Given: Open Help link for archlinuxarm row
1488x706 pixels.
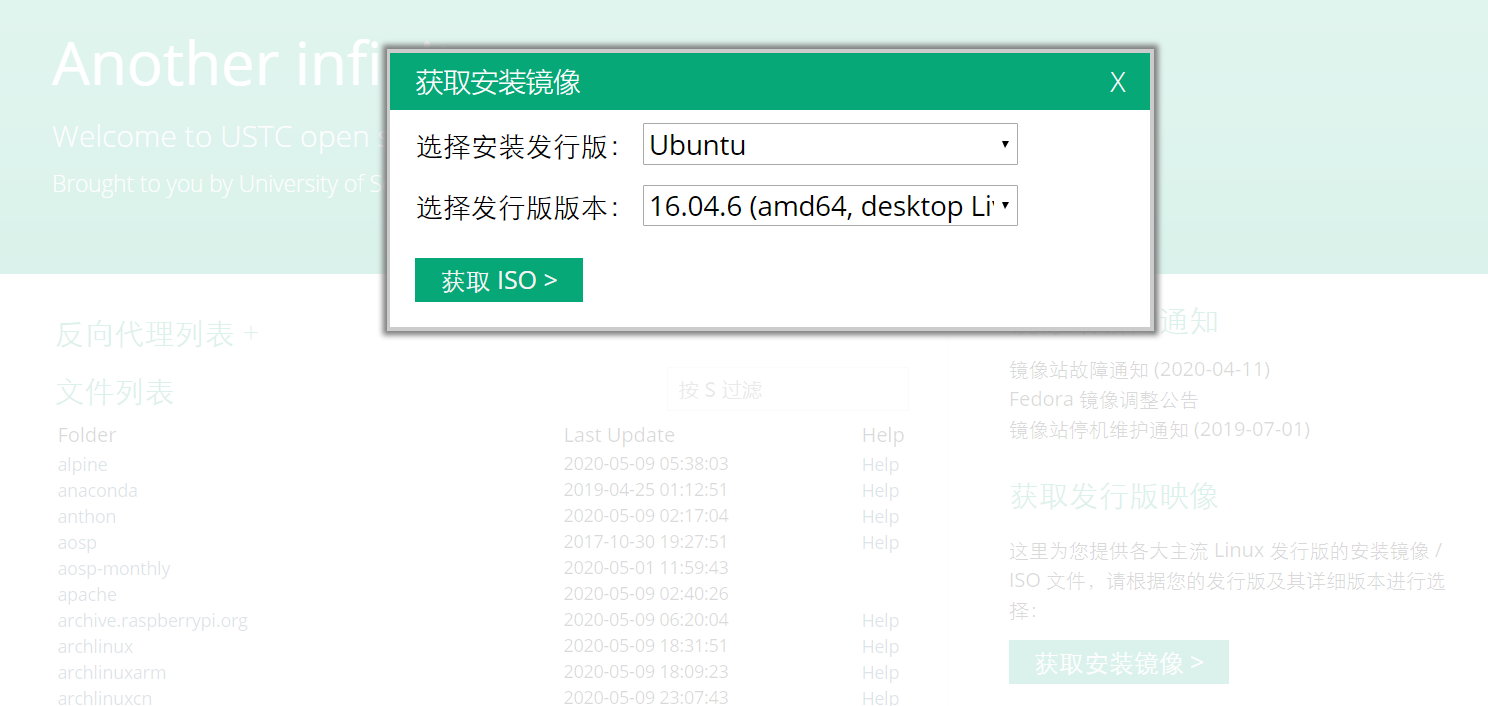Looking at the screenshot, I should [x=880, y=672].
